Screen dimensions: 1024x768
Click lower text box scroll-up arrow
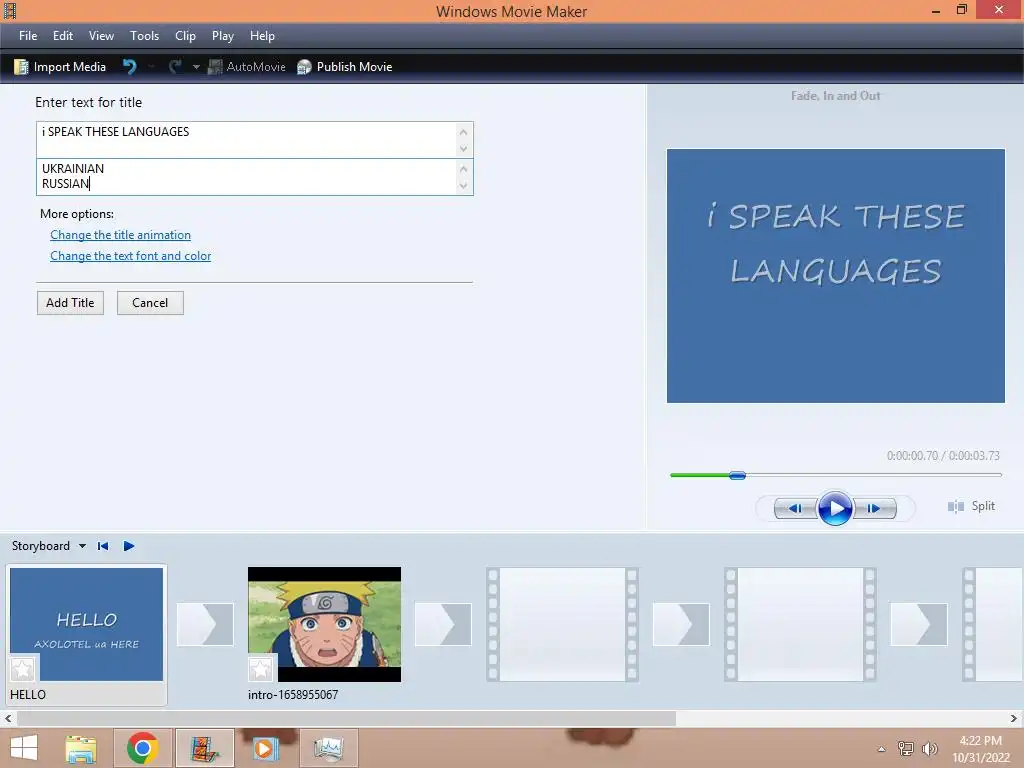464,168
